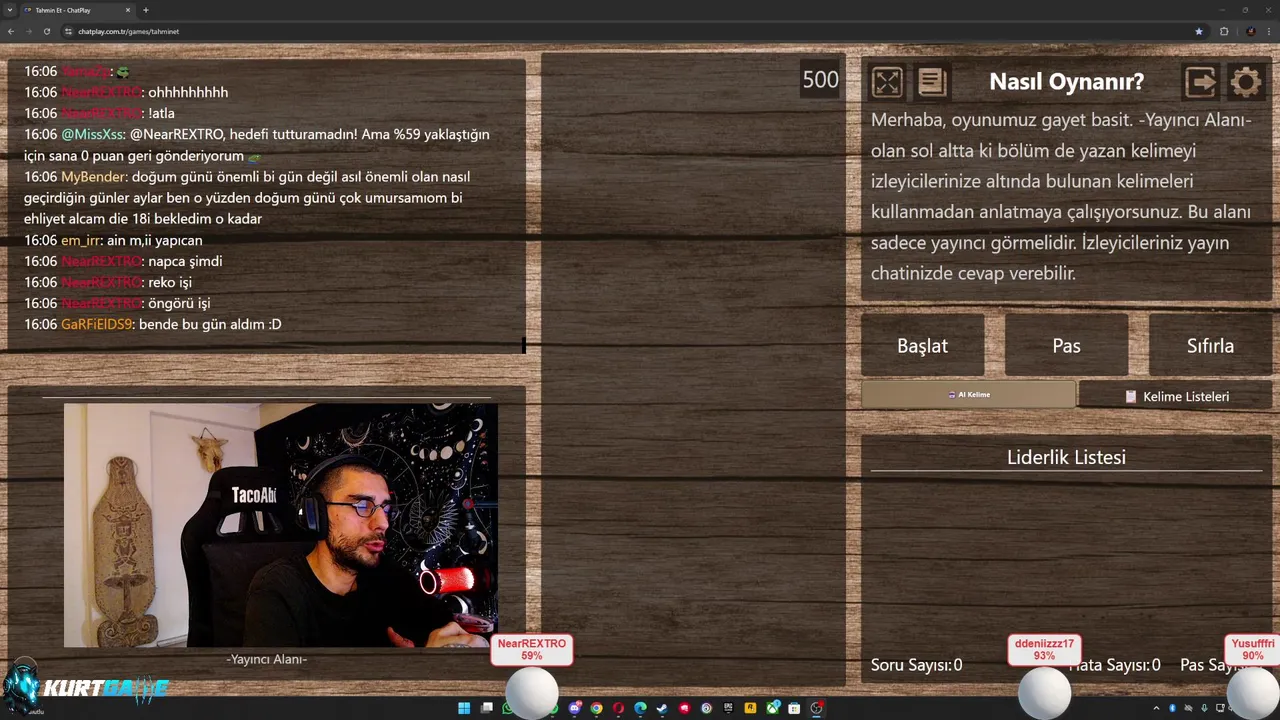1280x720 pixels.
Task: Click the streamer webcam video
Action: tap(281, 525)
